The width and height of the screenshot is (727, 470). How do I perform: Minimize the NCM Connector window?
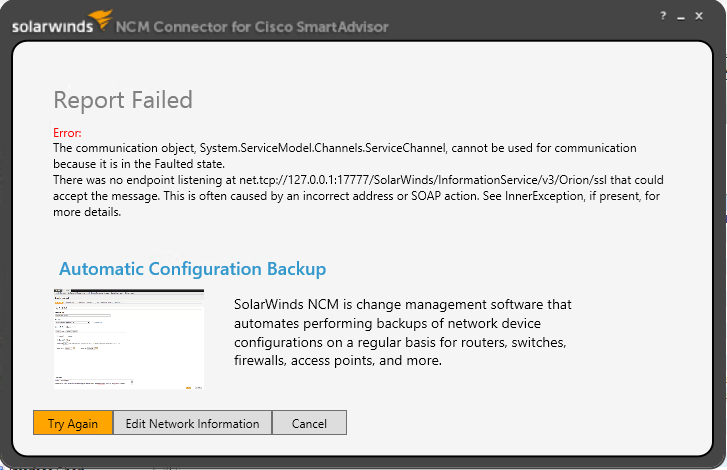pos(682,17)
